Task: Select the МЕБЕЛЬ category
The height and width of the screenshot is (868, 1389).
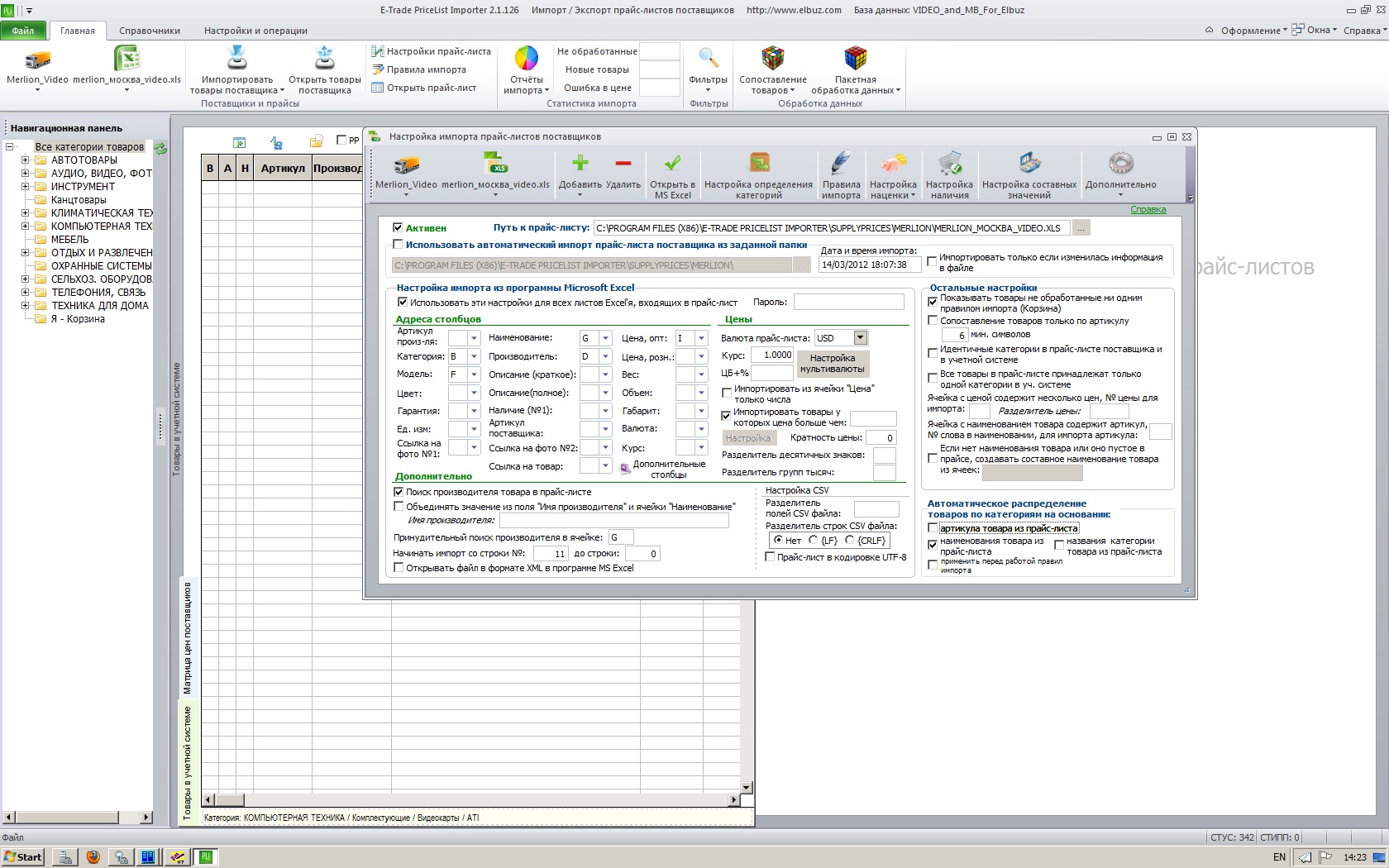Action: pyautogui.click(x=69, y=240)
